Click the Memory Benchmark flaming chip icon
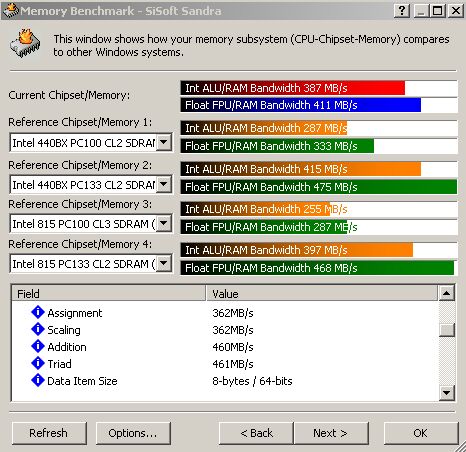466x452 pixels. point(25,44)
